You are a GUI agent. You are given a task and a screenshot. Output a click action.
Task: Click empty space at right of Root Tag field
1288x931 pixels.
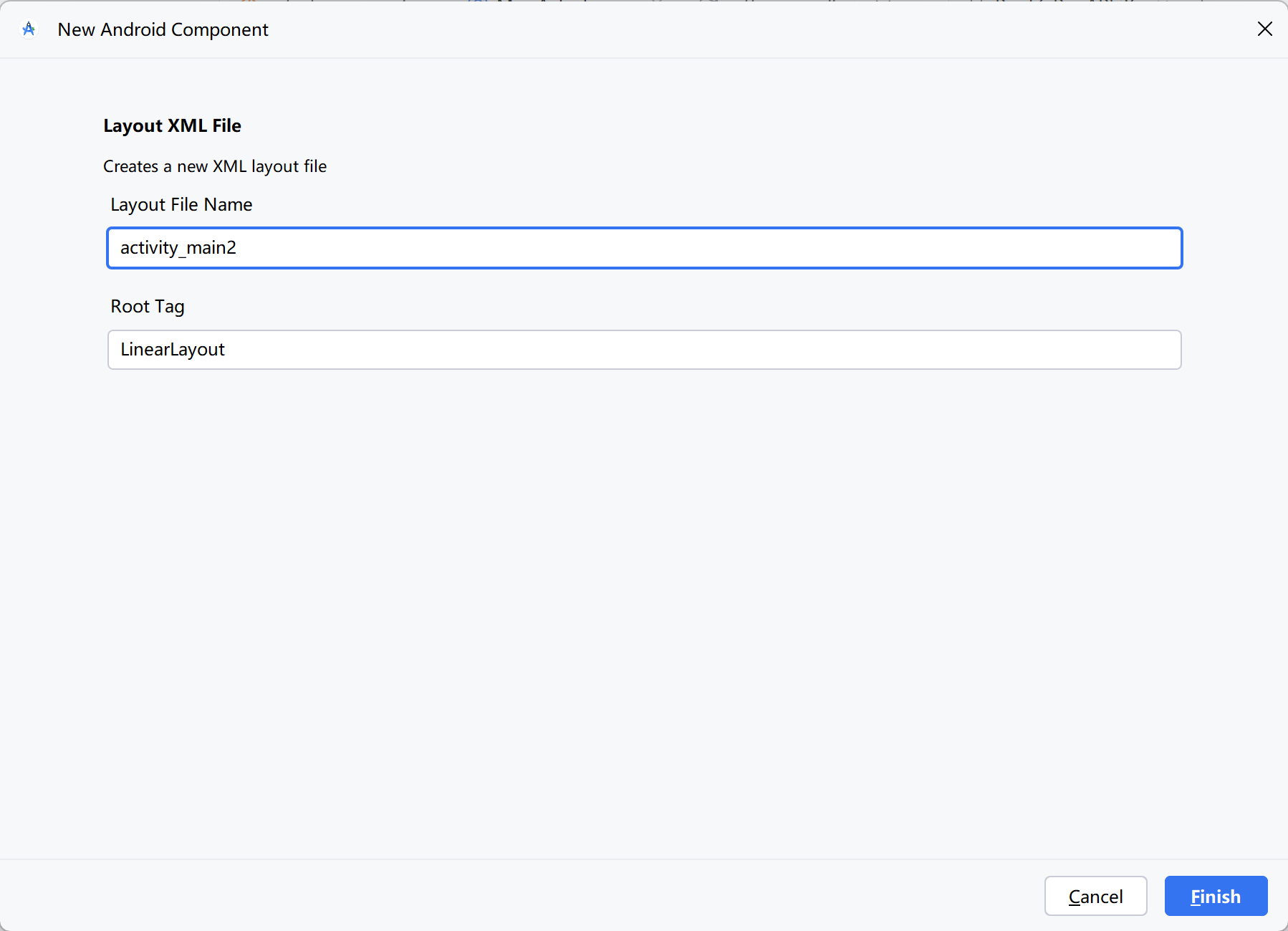pyautogui.click(x=1003, y=350)
